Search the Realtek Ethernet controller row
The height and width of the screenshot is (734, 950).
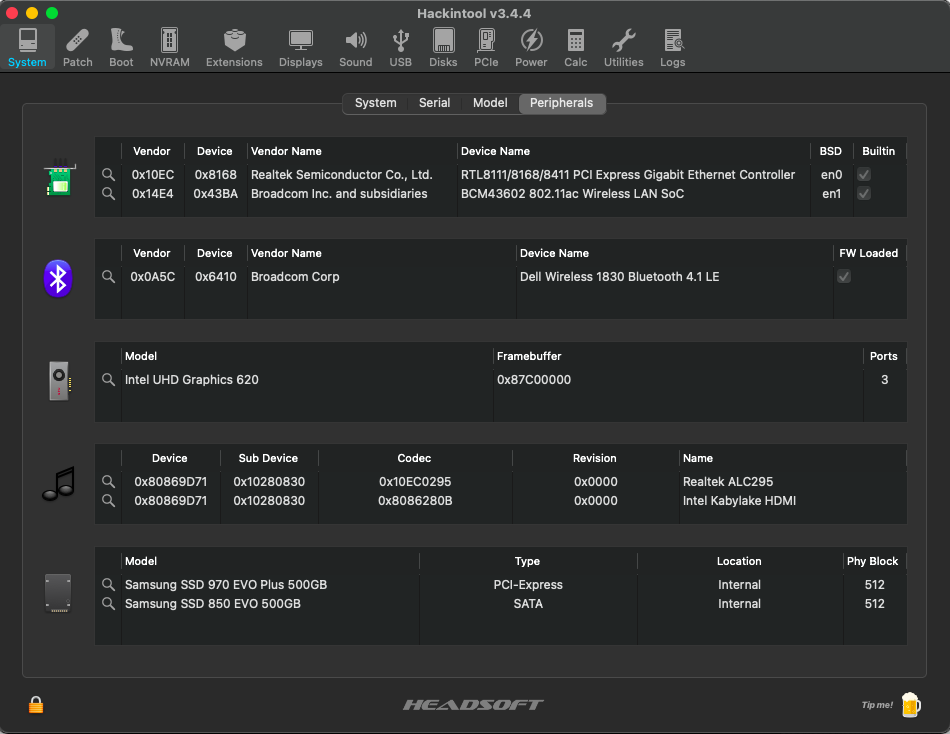(x=108, y=175)
